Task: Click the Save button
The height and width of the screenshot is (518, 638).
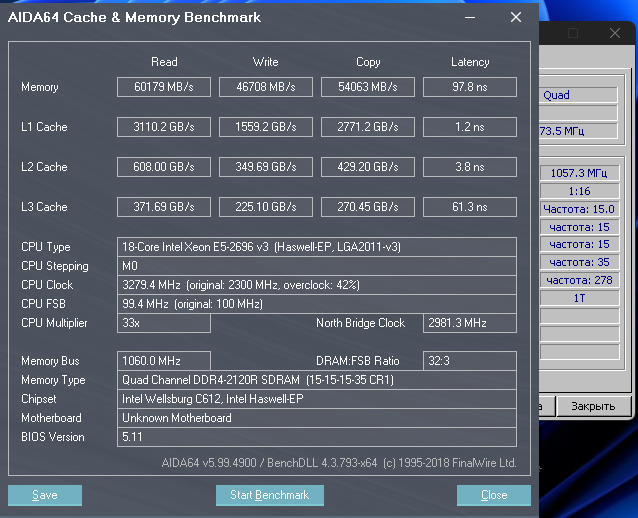Action: tap(45, 495)
